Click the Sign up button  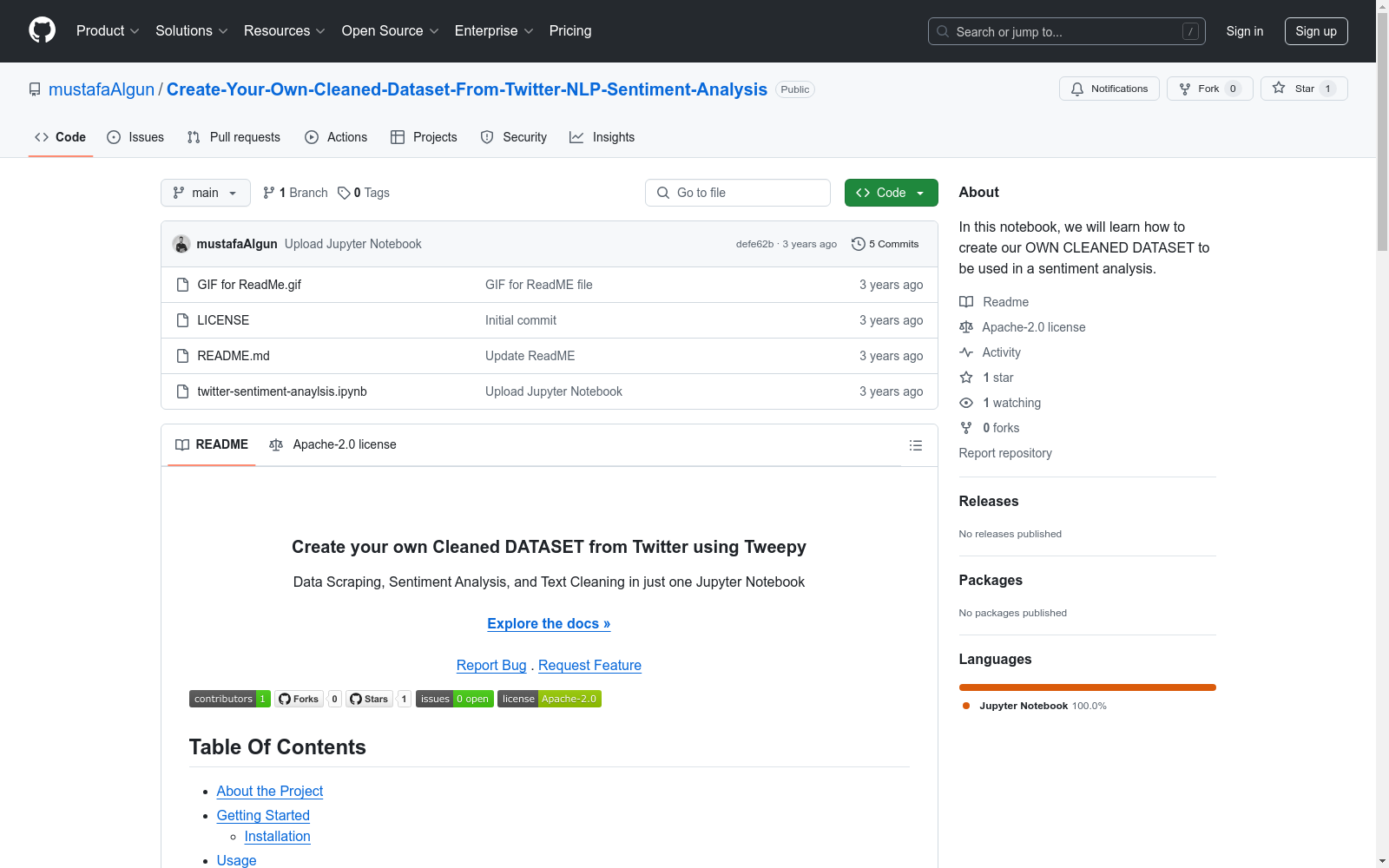[1316, 31]
